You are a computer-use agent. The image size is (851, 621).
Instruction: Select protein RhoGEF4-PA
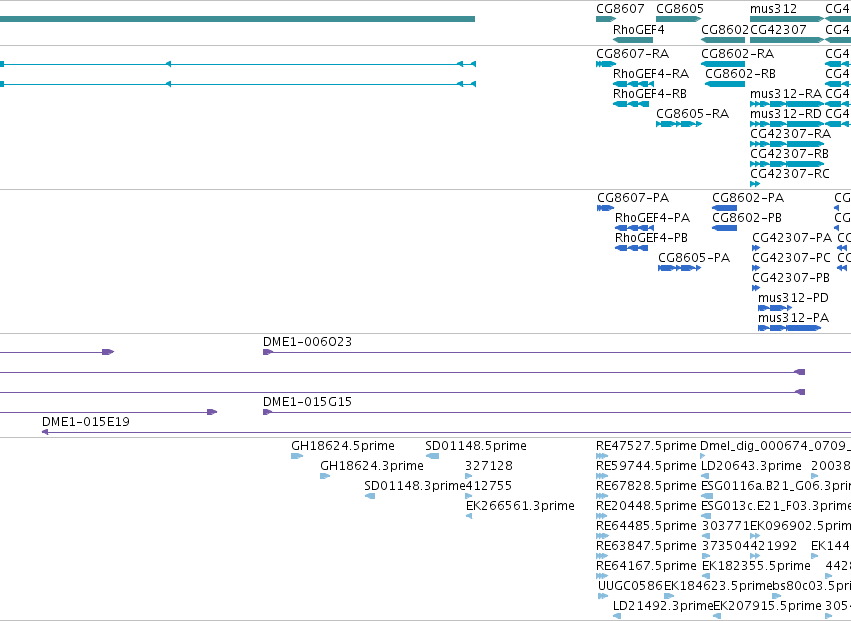(x=652, y=218)
